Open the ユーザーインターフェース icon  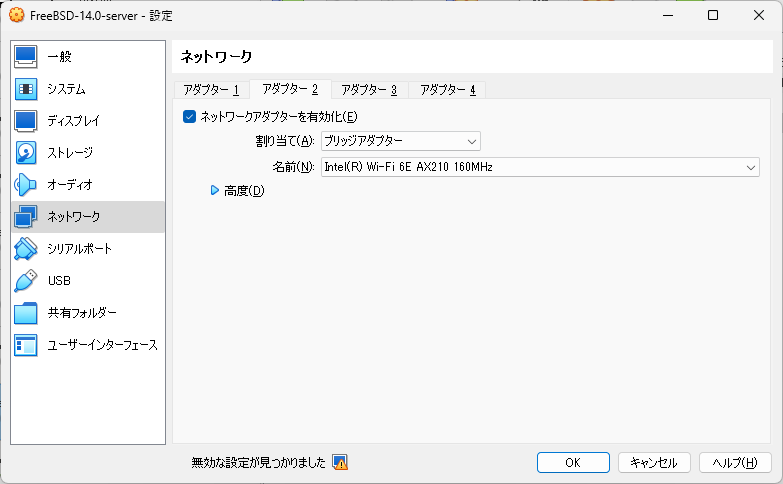[x=25, y=345]
